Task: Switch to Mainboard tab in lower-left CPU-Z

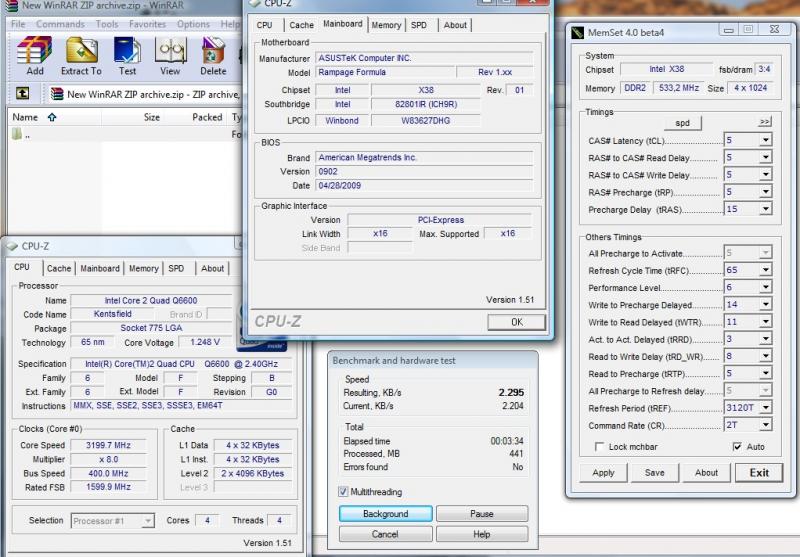Action: (100, 268)
